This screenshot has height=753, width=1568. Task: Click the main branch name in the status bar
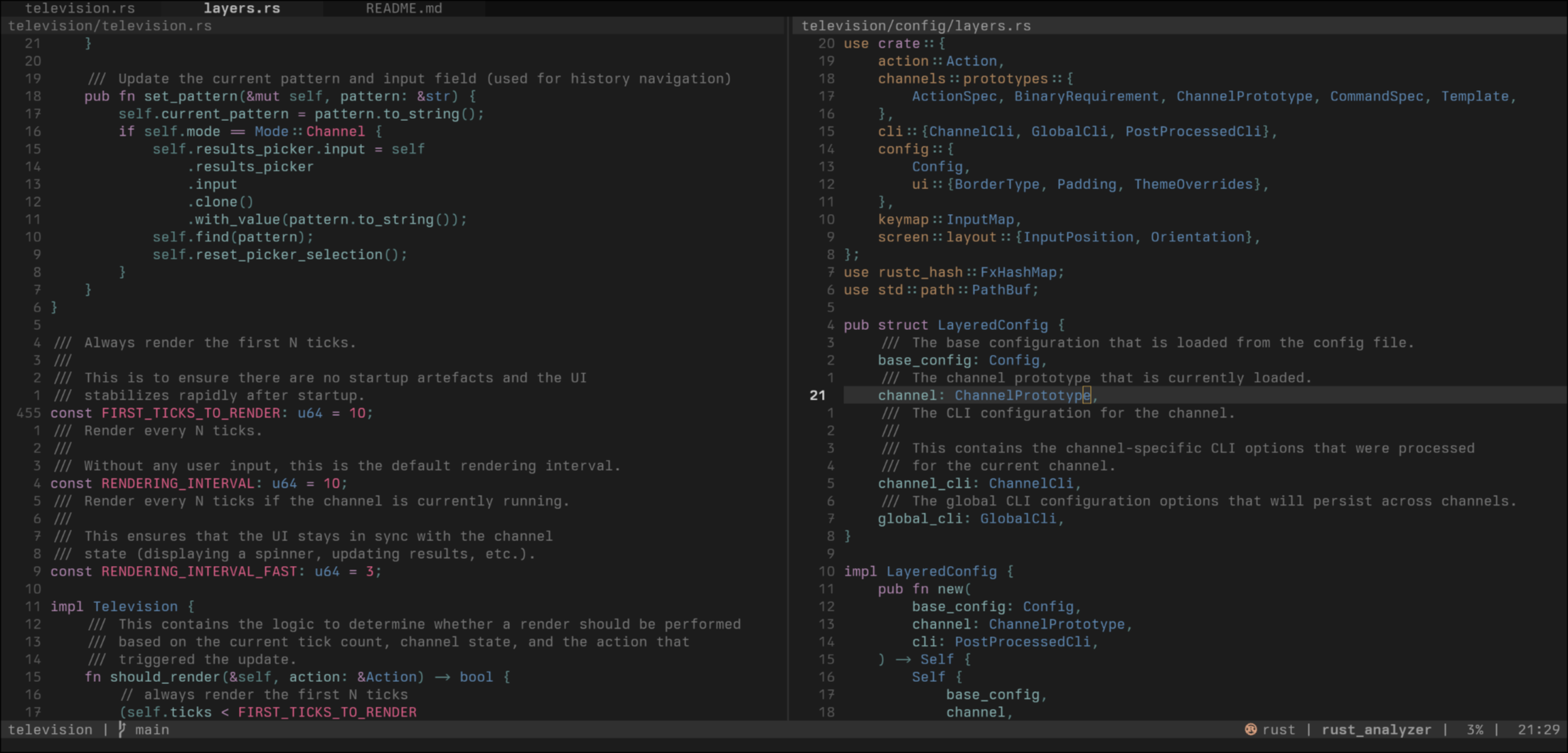[152, 730]
